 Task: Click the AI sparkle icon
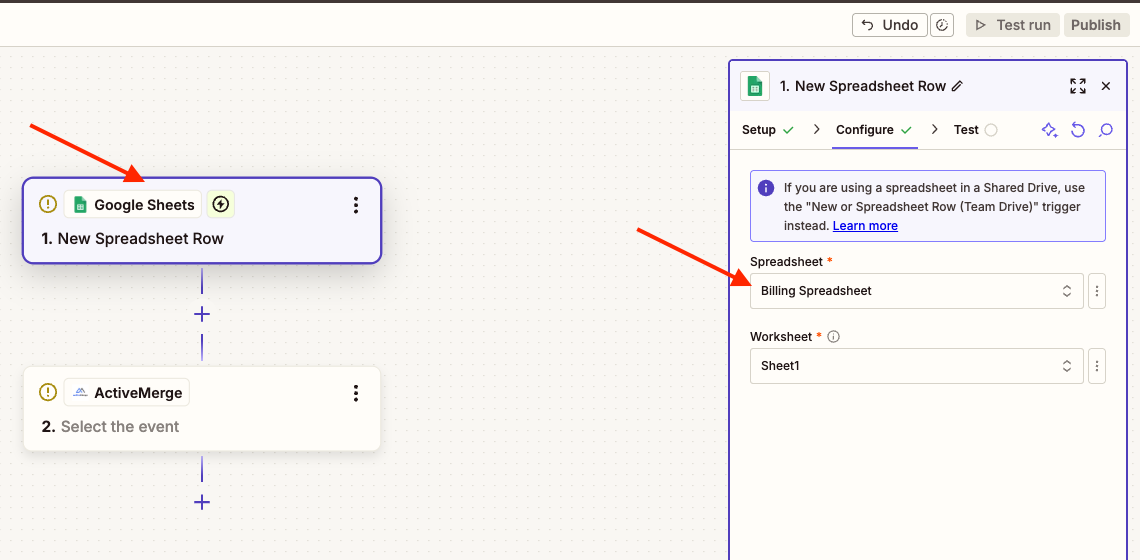(x=1049, y=130)
